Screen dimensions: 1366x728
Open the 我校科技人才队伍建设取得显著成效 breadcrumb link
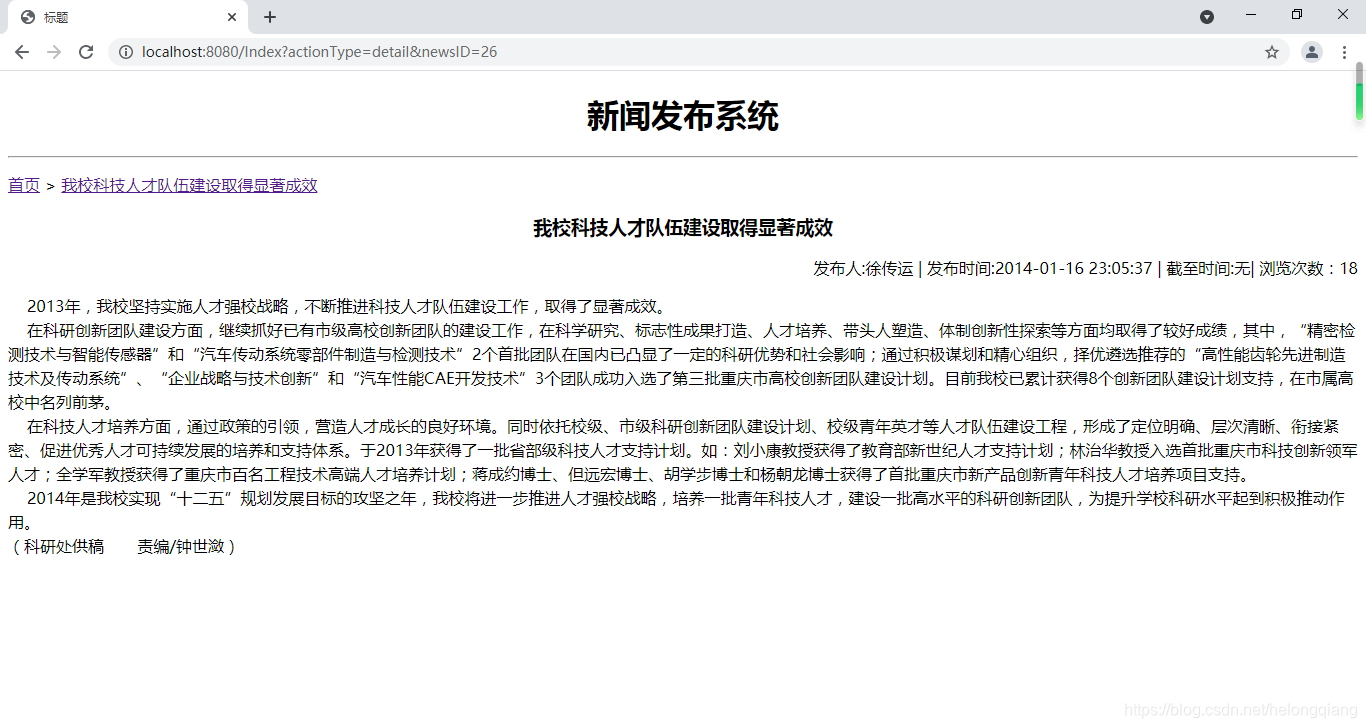[x=189, y=185]
